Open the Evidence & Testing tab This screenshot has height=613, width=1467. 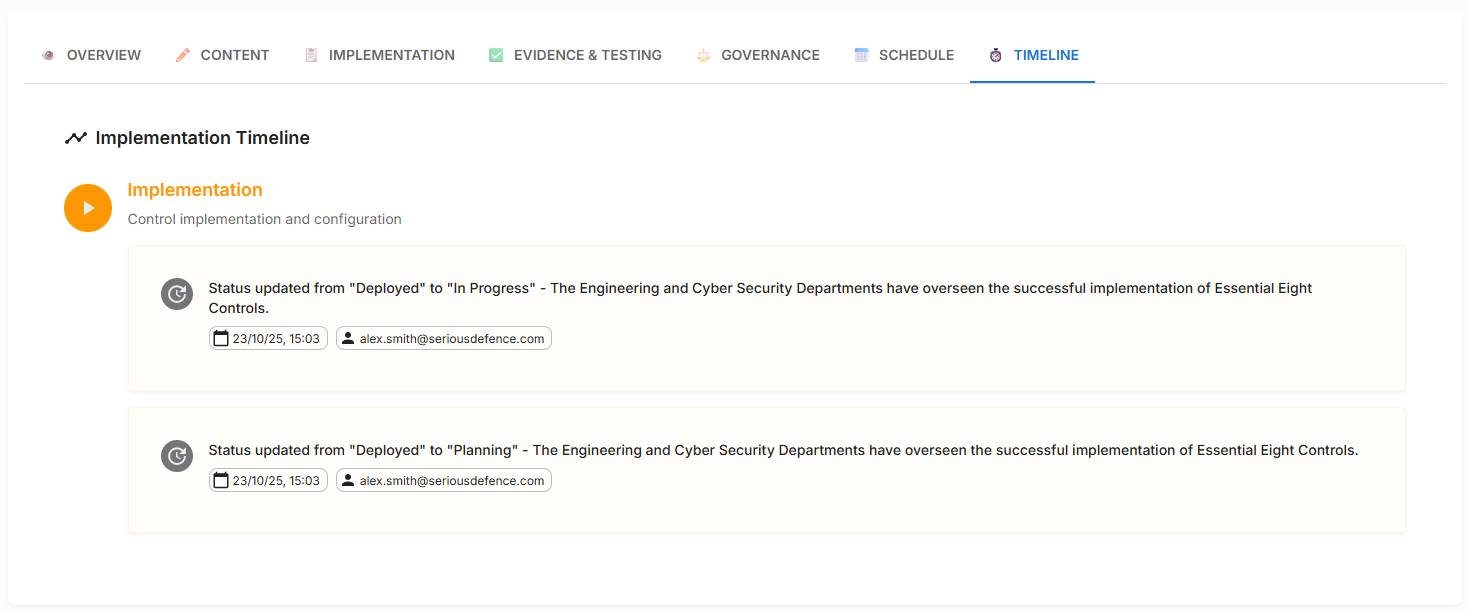[575, 55]
